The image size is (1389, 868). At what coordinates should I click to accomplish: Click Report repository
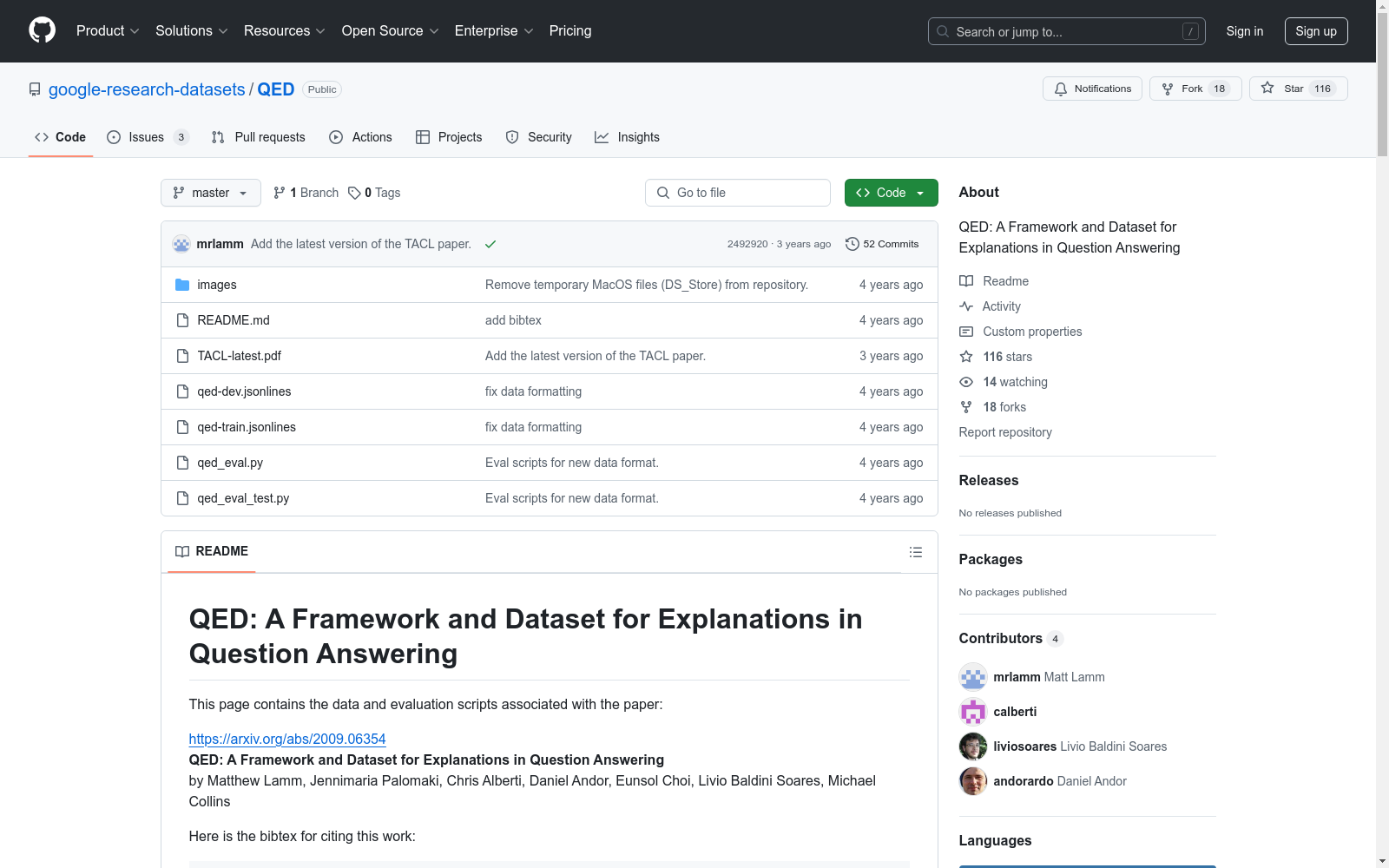coord(1005,432)
